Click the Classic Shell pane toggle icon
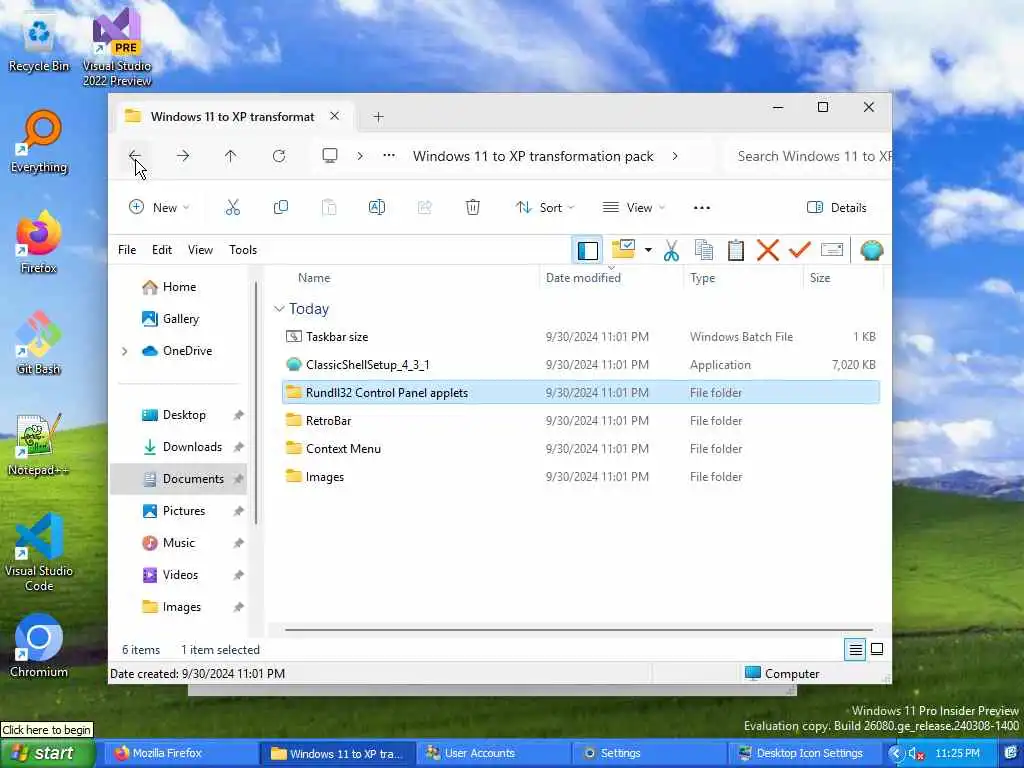Image resolution: width=1024 pixels, height=768 pixels. [588, 250]
